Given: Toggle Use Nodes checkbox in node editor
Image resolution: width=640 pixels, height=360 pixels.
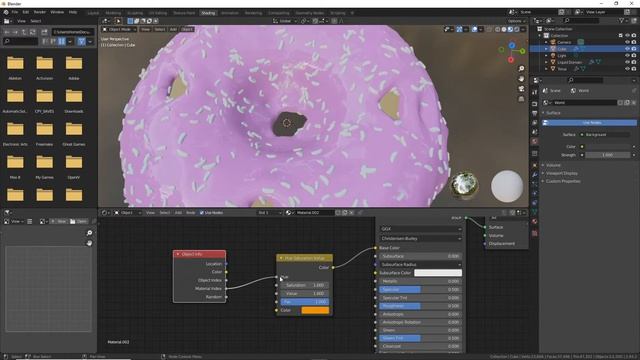Looking at the screenshot, I should click(202, 213).
